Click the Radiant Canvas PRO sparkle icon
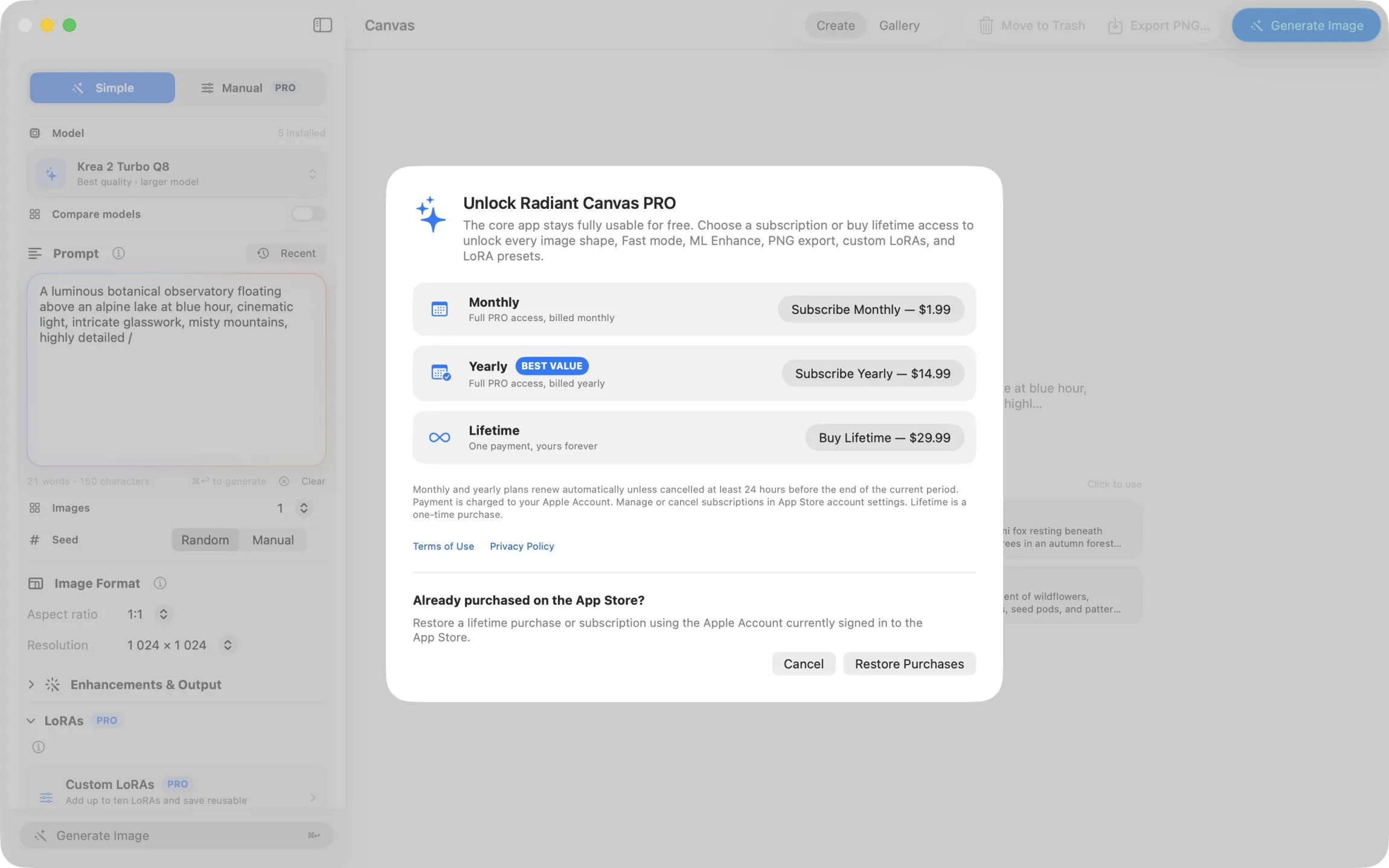 coord(431,214)
